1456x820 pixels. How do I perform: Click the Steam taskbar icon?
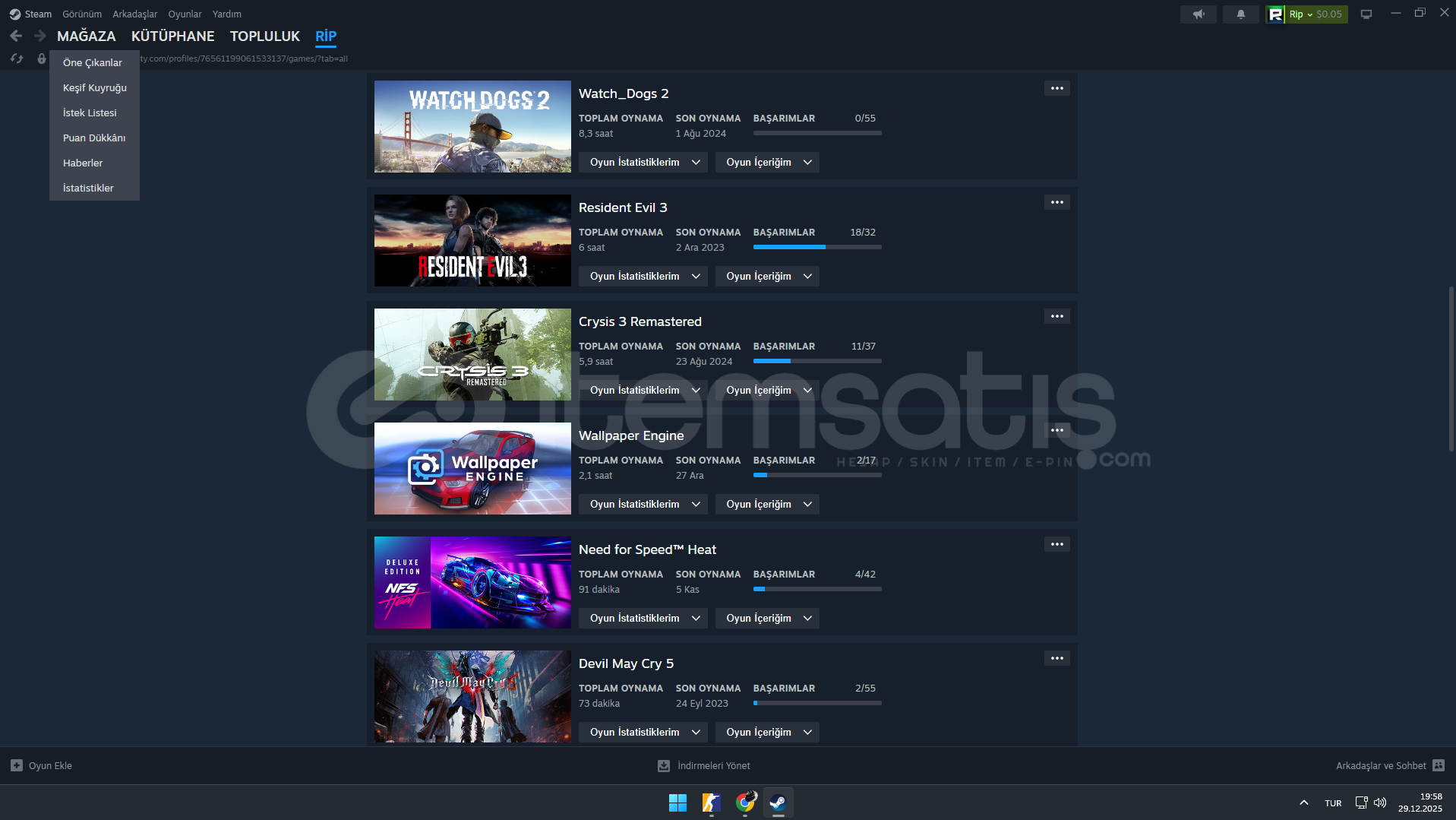point(779,803)
